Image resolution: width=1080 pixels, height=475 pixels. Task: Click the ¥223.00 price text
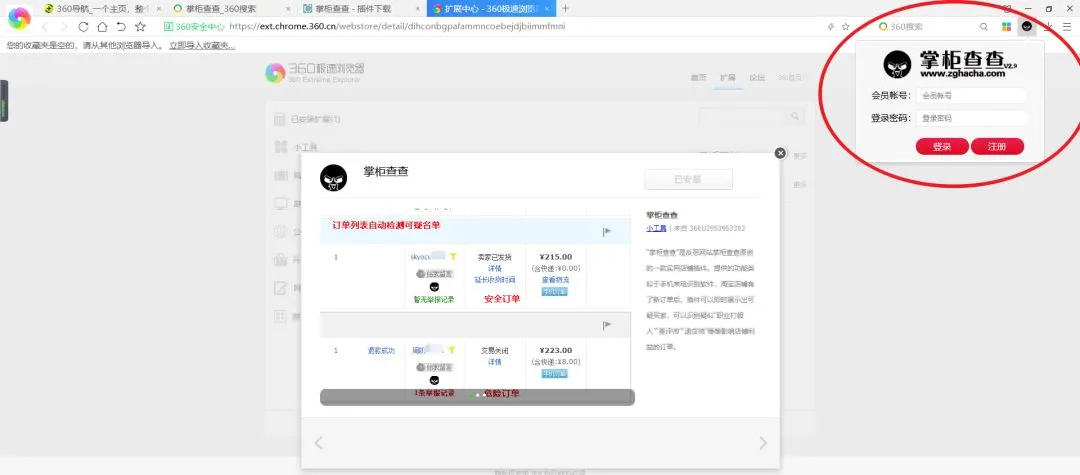tap(555, 350)
